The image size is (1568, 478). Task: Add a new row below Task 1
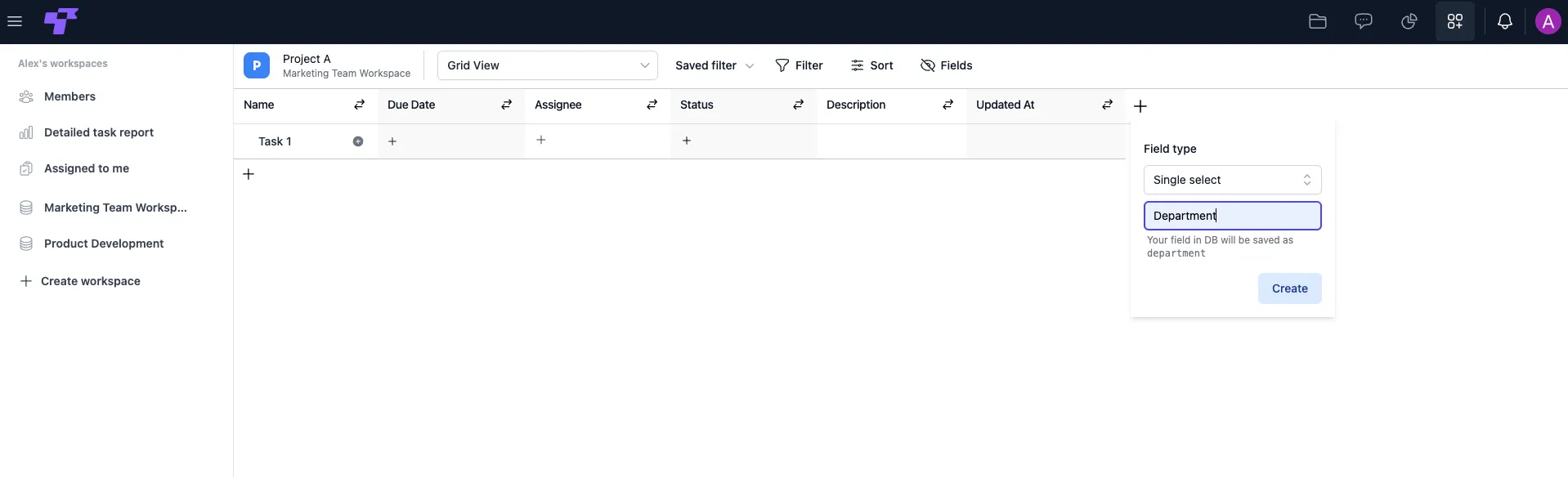(x=249, y=174)
